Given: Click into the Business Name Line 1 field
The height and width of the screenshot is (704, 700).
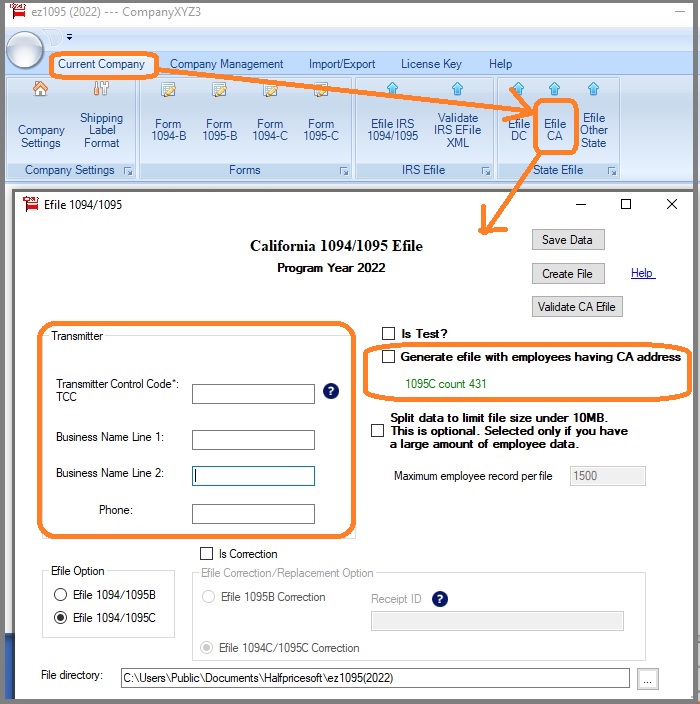Looking at the screenshot, I should (x=253, y=440).
